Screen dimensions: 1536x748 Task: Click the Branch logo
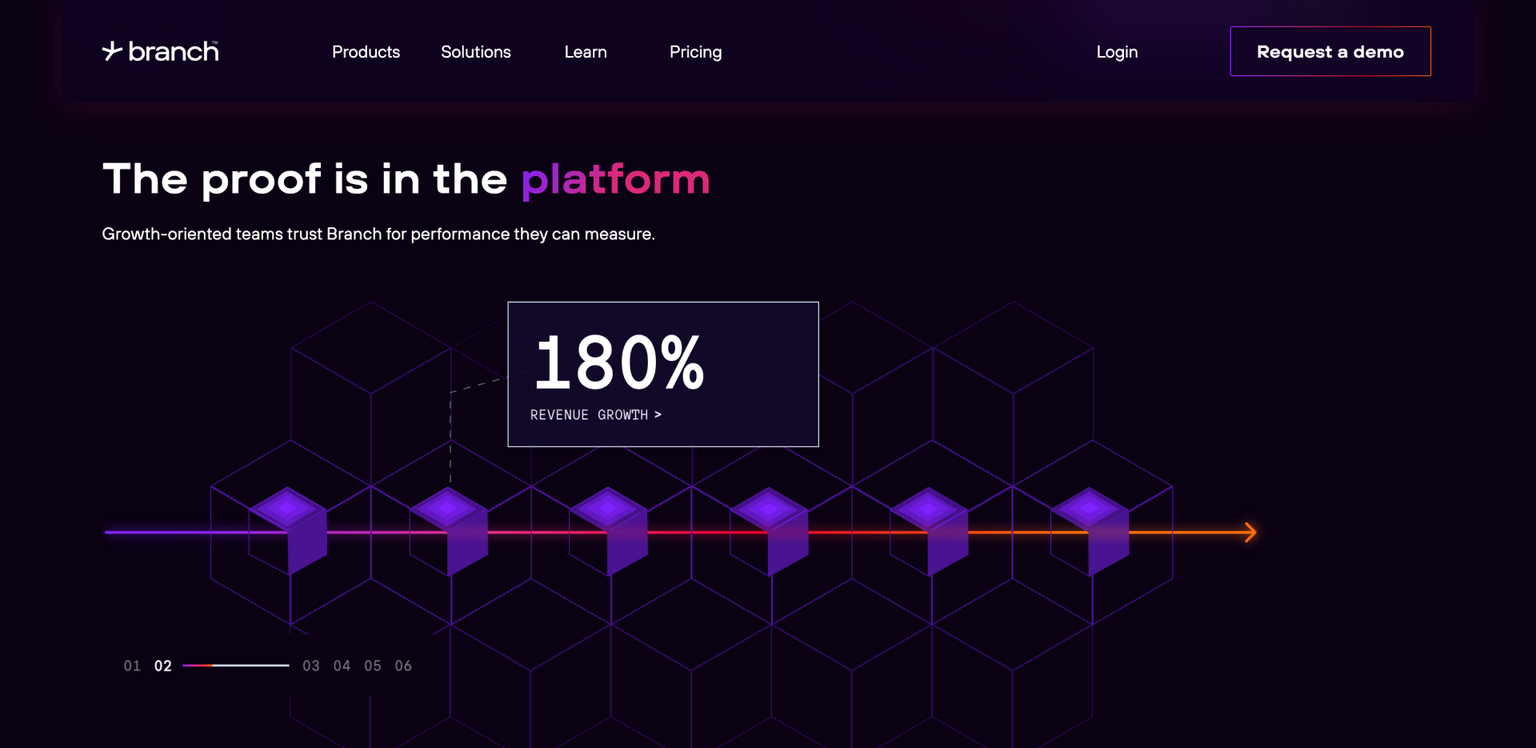tap(160, 51)
